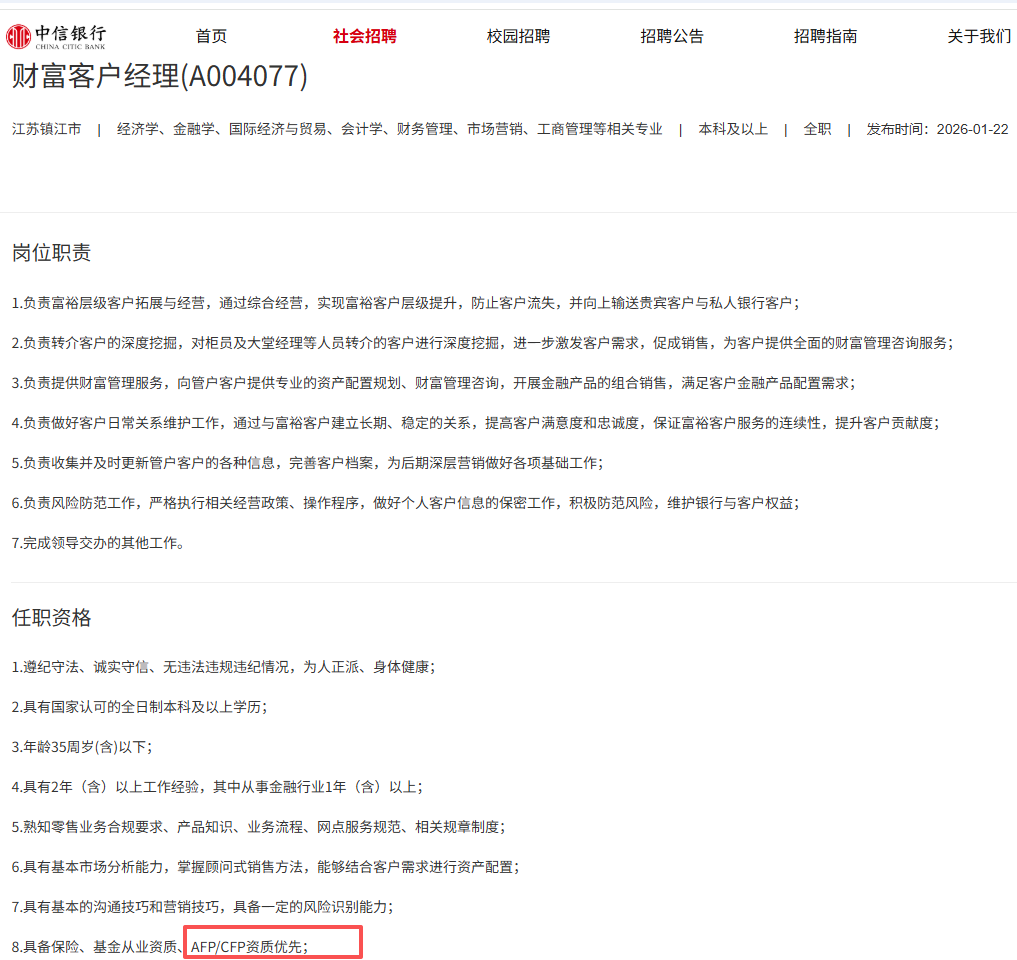Go to the 首页 nav item
Image resolution: width=1017 pixels, height=960 pixels.
click(x=211, y=37)
